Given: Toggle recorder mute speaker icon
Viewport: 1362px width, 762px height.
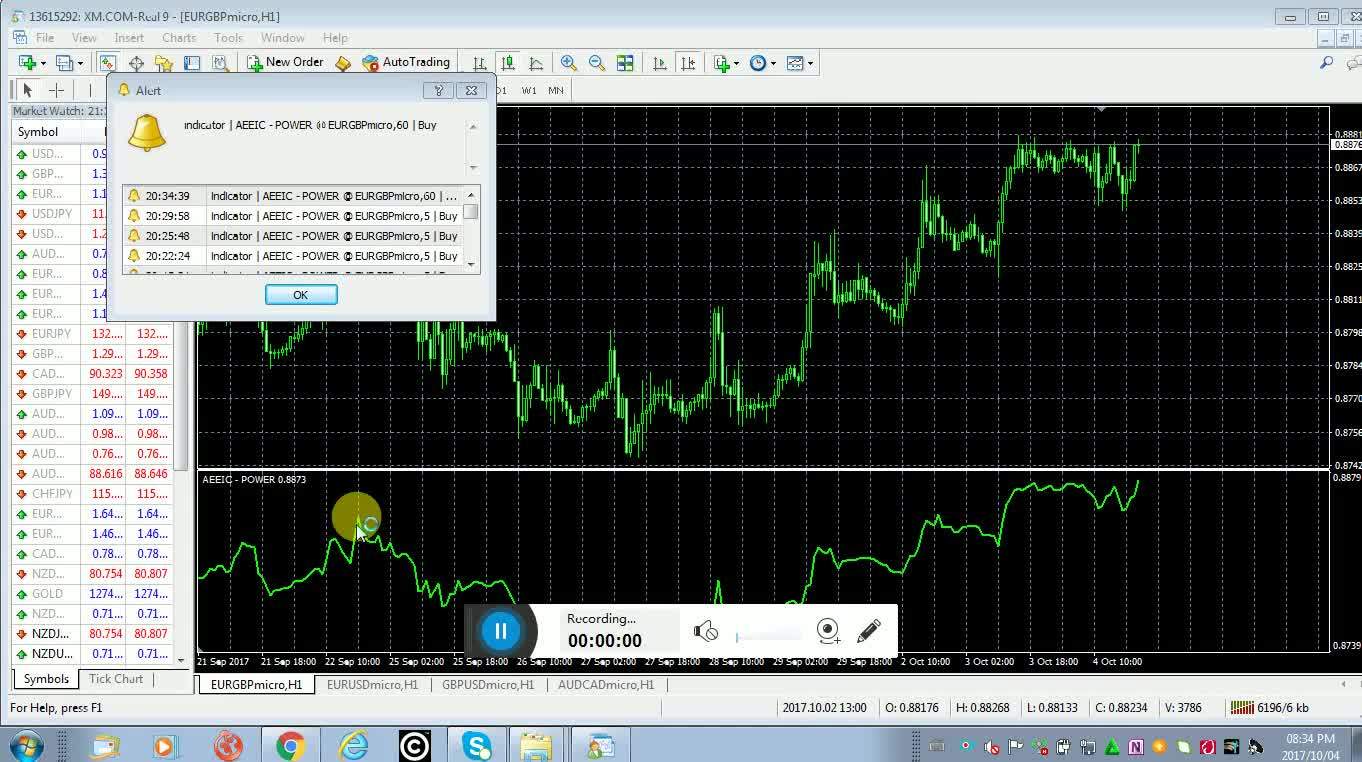Looking at the screenshot, I should (706, 631).
